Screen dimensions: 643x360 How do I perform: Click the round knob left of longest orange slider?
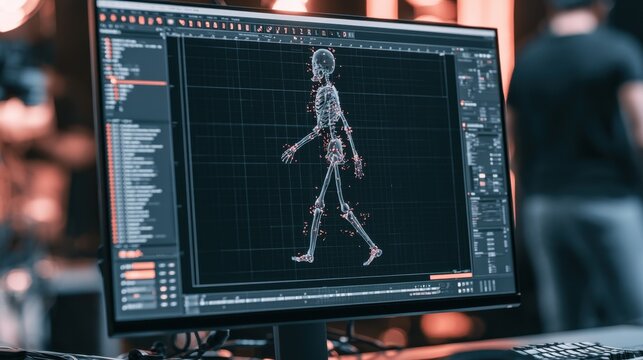coord(122,275)
